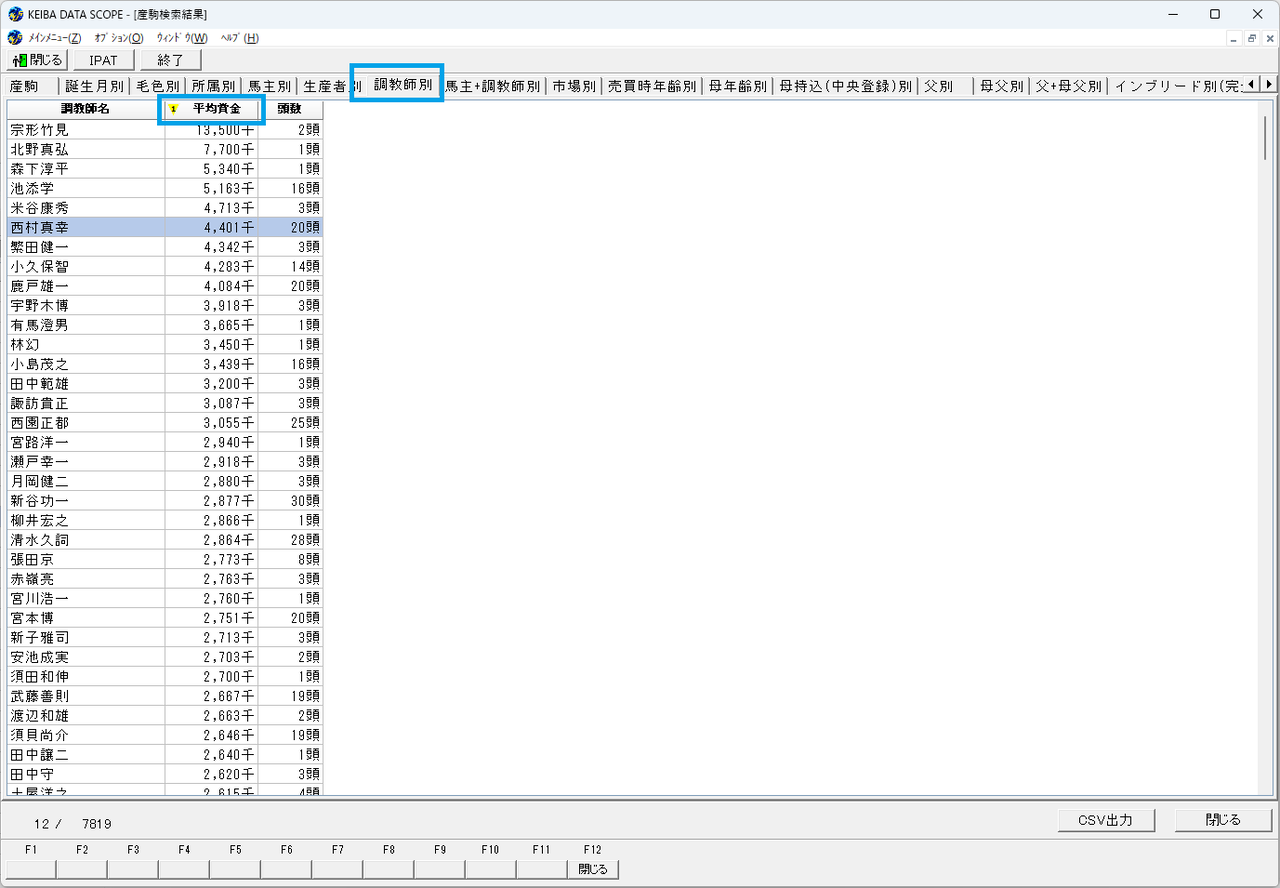Image resolution: width=1280 pixels, height=888 pixels.
Task: Select the 繁田健一 trainer row
Action: click(x=165, y=247)
